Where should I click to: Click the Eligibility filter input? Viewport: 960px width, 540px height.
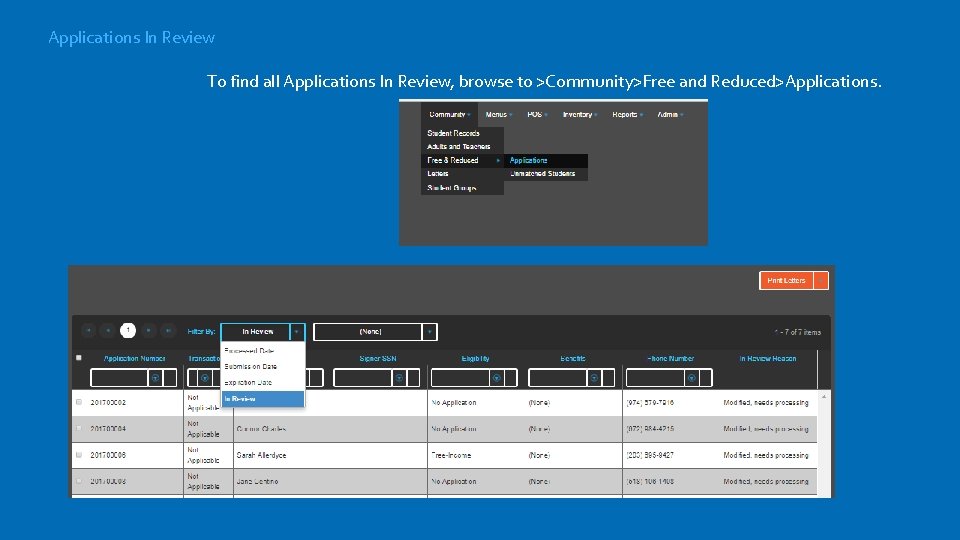460,378
